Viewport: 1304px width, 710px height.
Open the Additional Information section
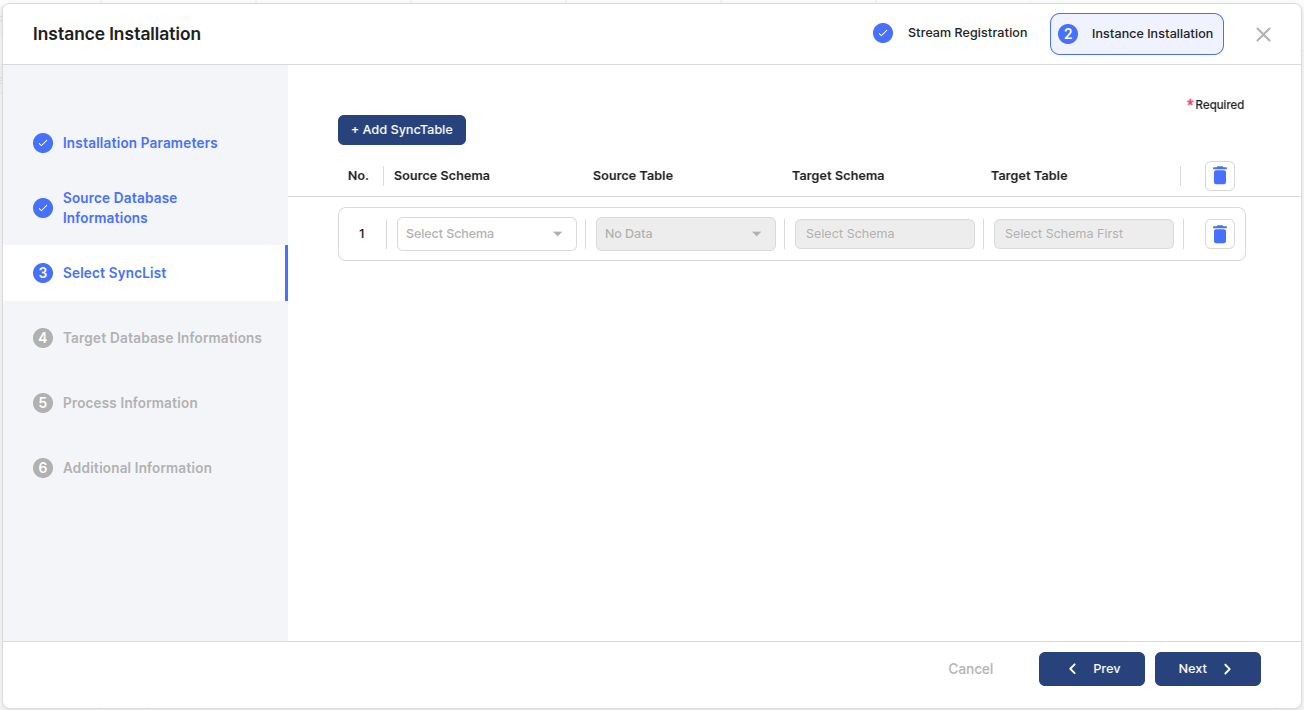(137, 468)
